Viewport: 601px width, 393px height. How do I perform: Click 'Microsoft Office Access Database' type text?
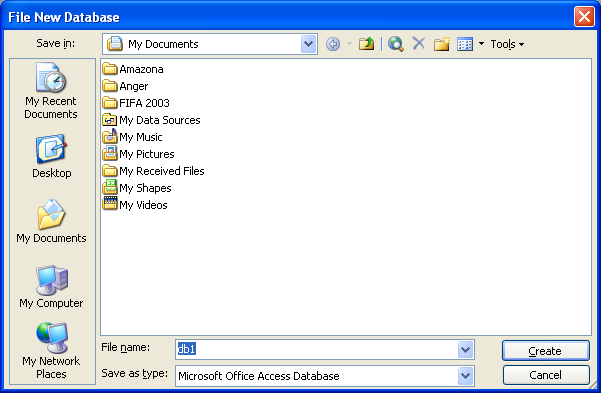pos(259,376)
